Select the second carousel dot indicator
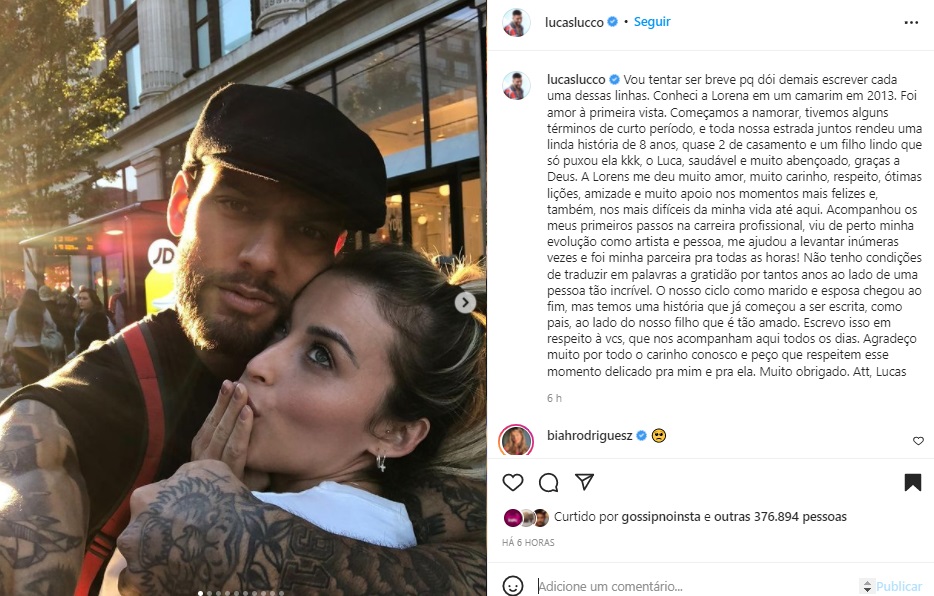Viewport: 934px width, 596px height. (210, 593)
